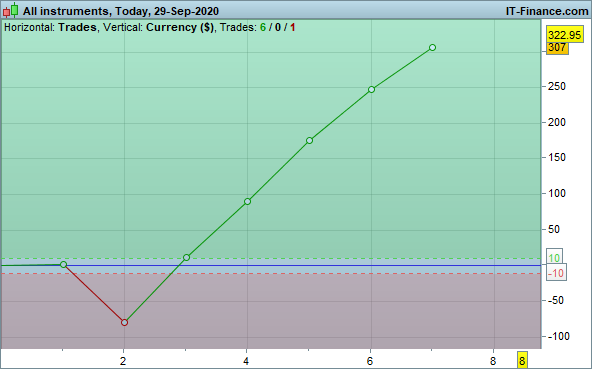Click the title 'All instruments, Today, 29-Sep-2020'
Image resolution: width=592 pixels, height=369 pixels.
pyautogui.click(x=121, y=11)
